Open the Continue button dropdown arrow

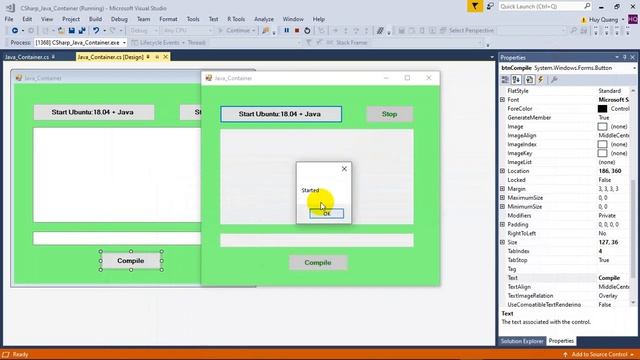click(x=253, y=31)
